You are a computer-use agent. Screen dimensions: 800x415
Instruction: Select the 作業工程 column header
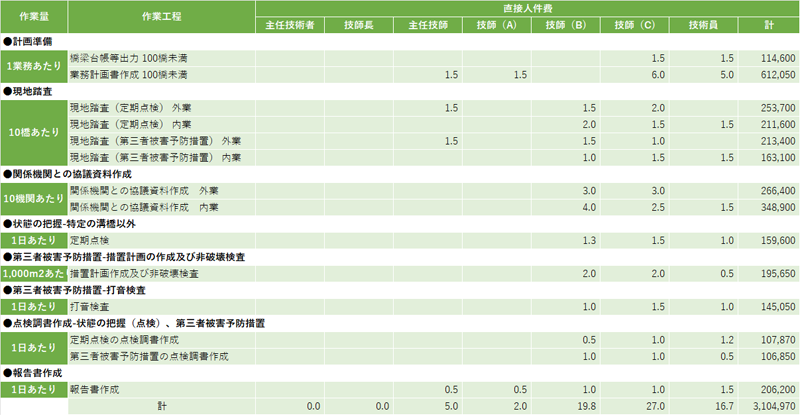point(161,17)
